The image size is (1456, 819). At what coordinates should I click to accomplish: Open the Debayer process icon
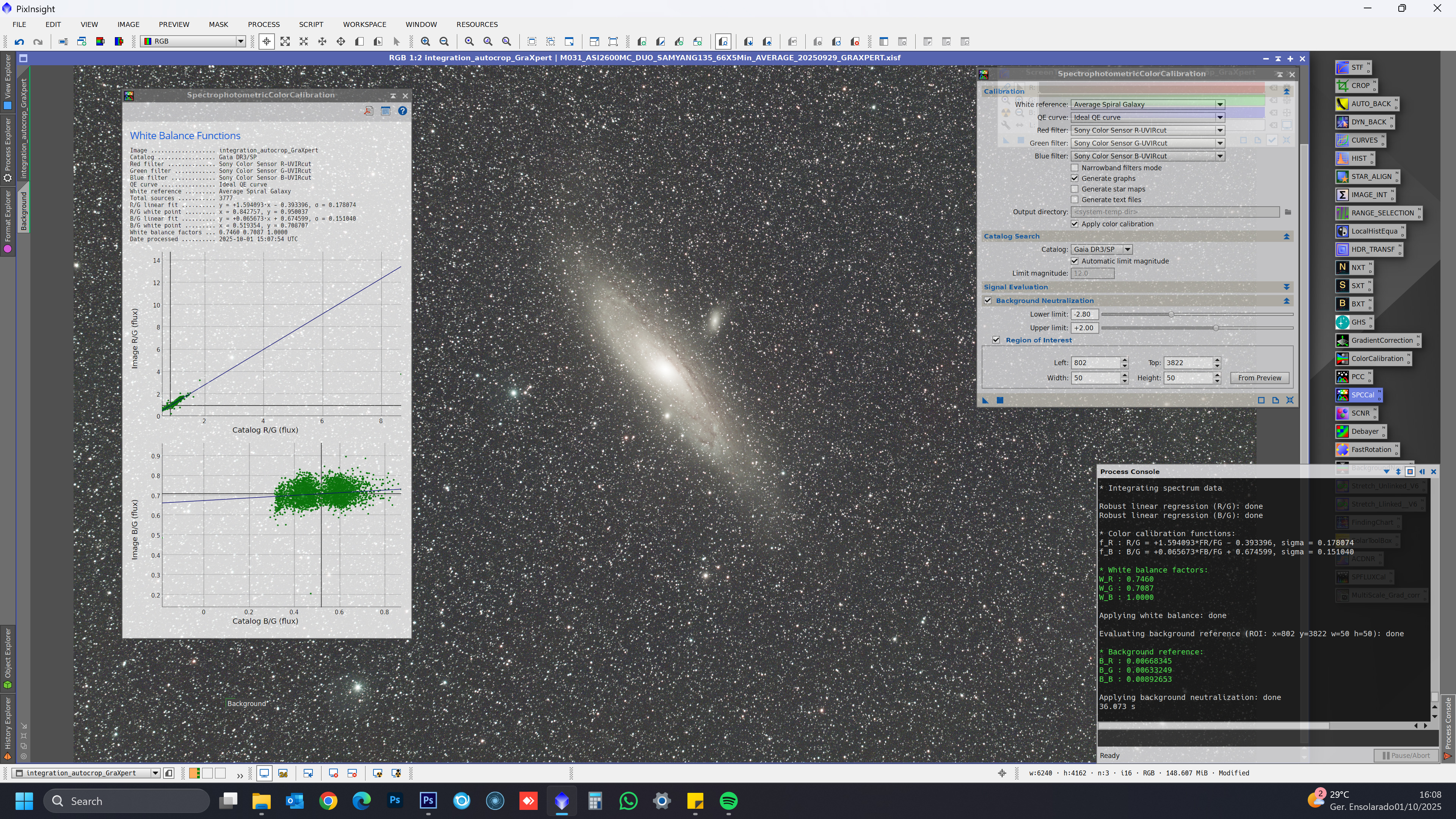click(1365, 431)
